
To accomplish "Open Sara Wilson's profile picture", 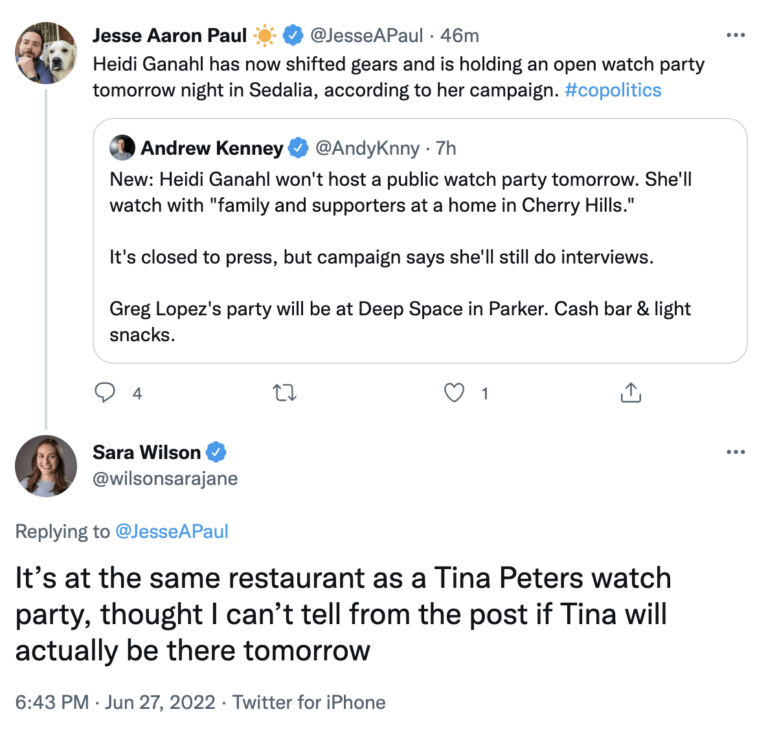I will coord(46,466).
